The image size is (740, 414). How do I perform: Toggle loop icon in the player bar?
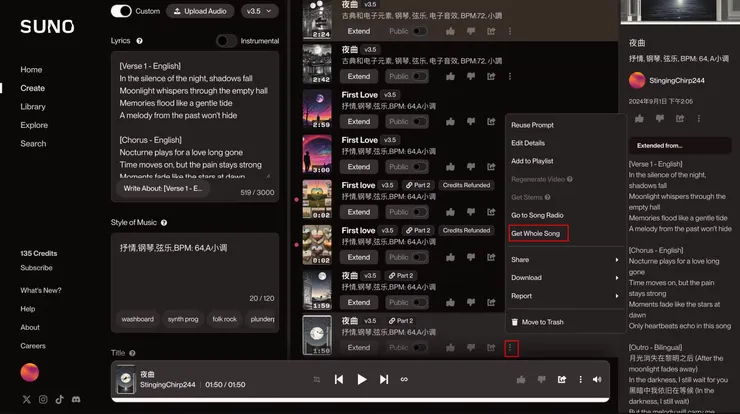click(404, 380)
